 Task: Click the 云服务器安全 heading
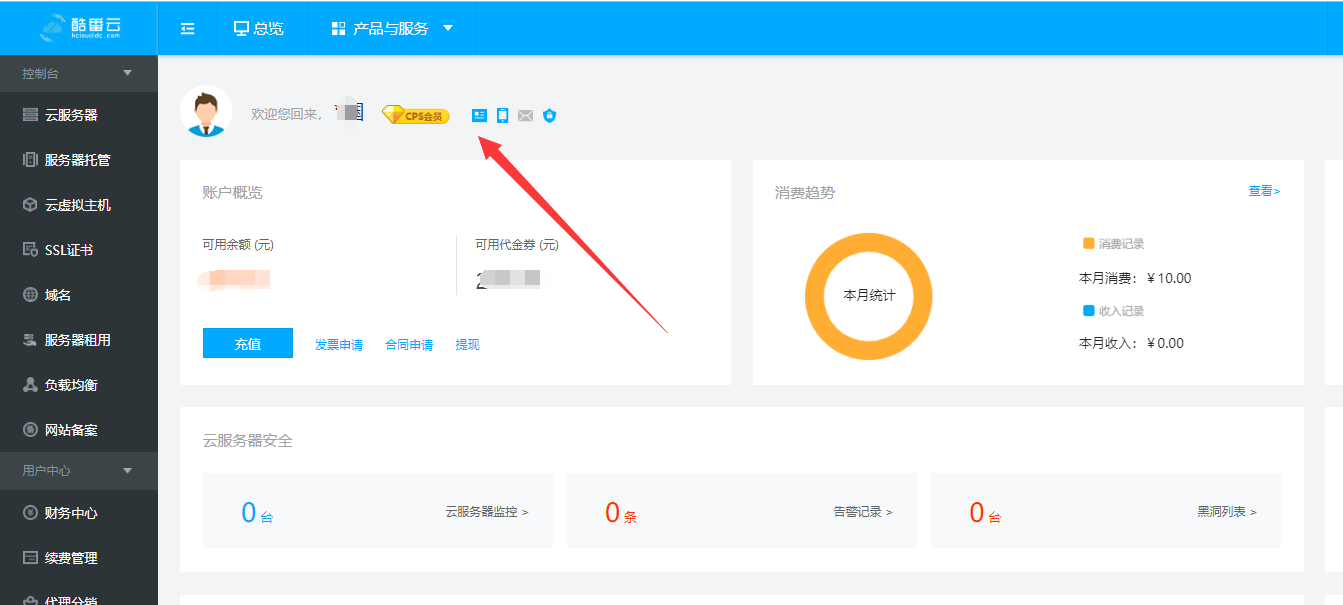point(247,440)
